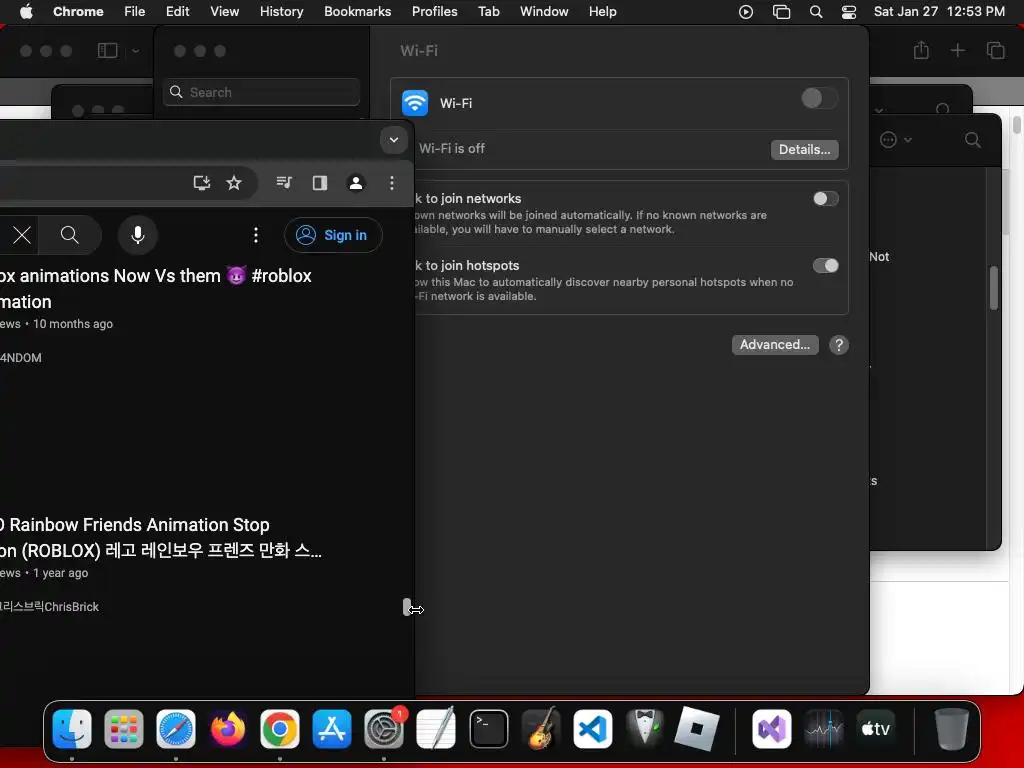This screenshot has height=768, width=1024.
Task: Open the File menu
Action: (x=135, y=11)
